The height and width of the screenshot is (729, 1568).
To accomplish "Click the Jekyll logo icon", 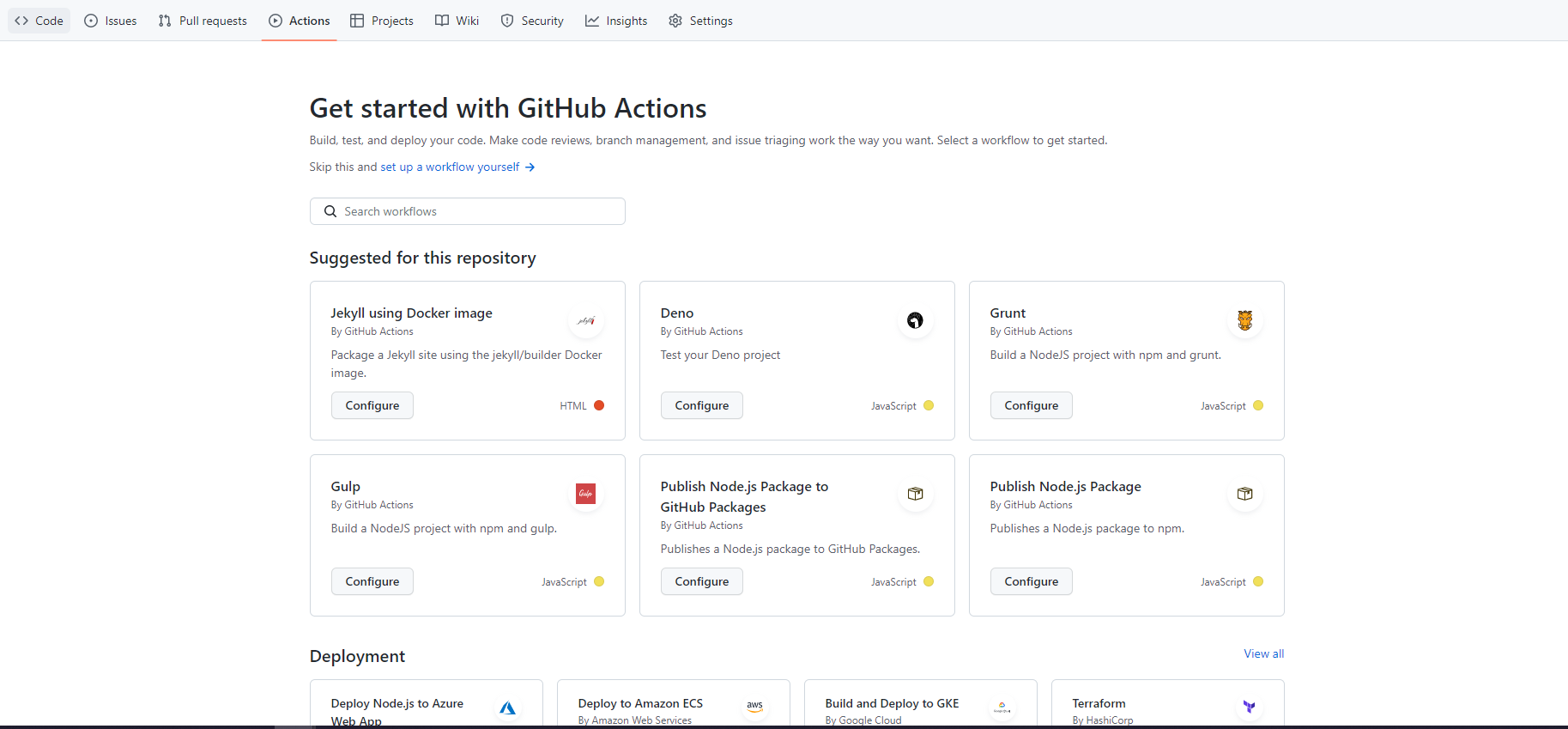I will [x=586, y=320].
